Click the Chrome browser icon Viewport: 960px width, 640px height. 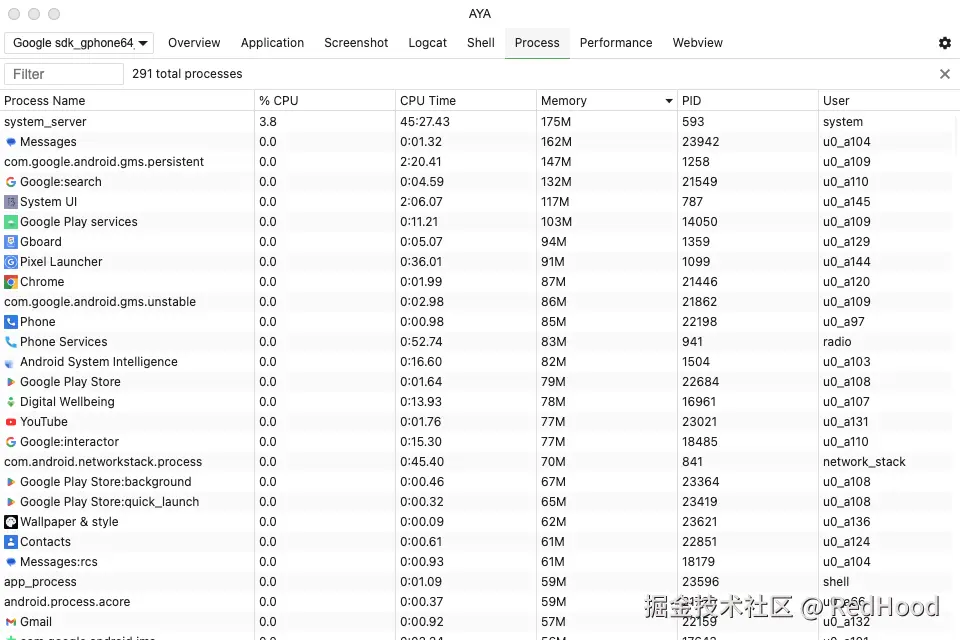[x=10, y=282]
